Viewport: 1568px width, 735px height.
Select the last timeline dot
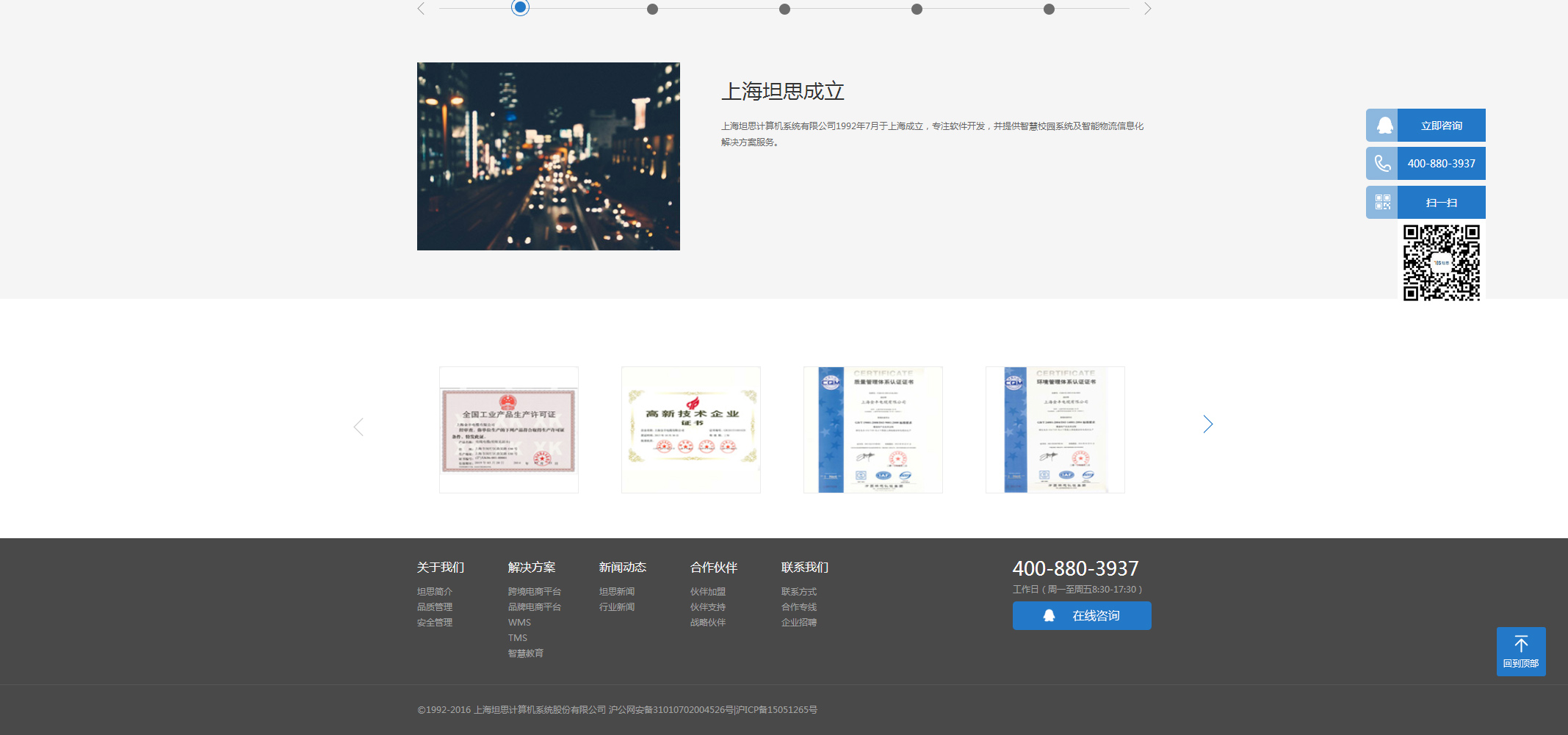click(x=1049, y=10)
